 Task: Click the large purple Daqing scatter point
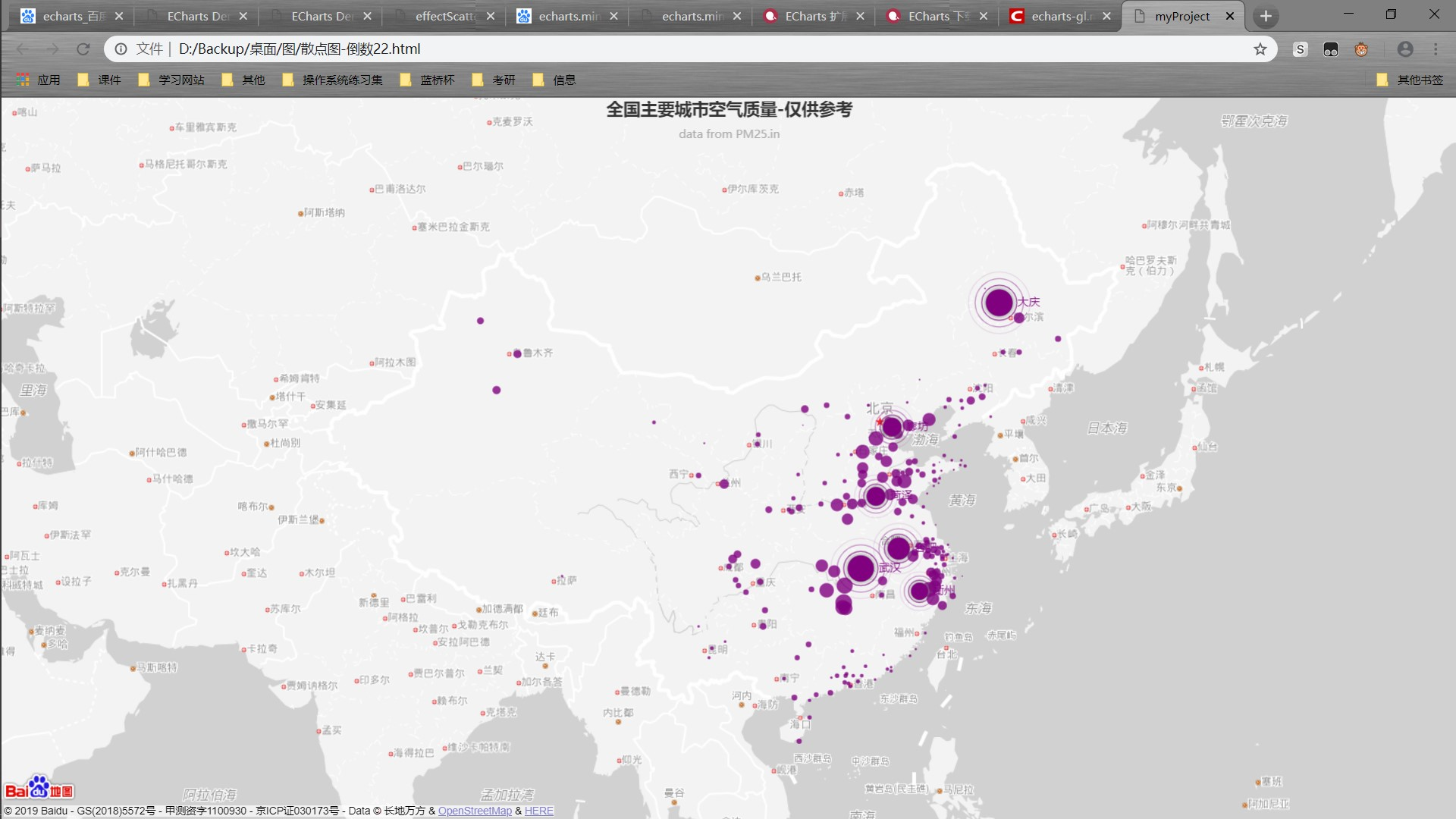[999, 303]
